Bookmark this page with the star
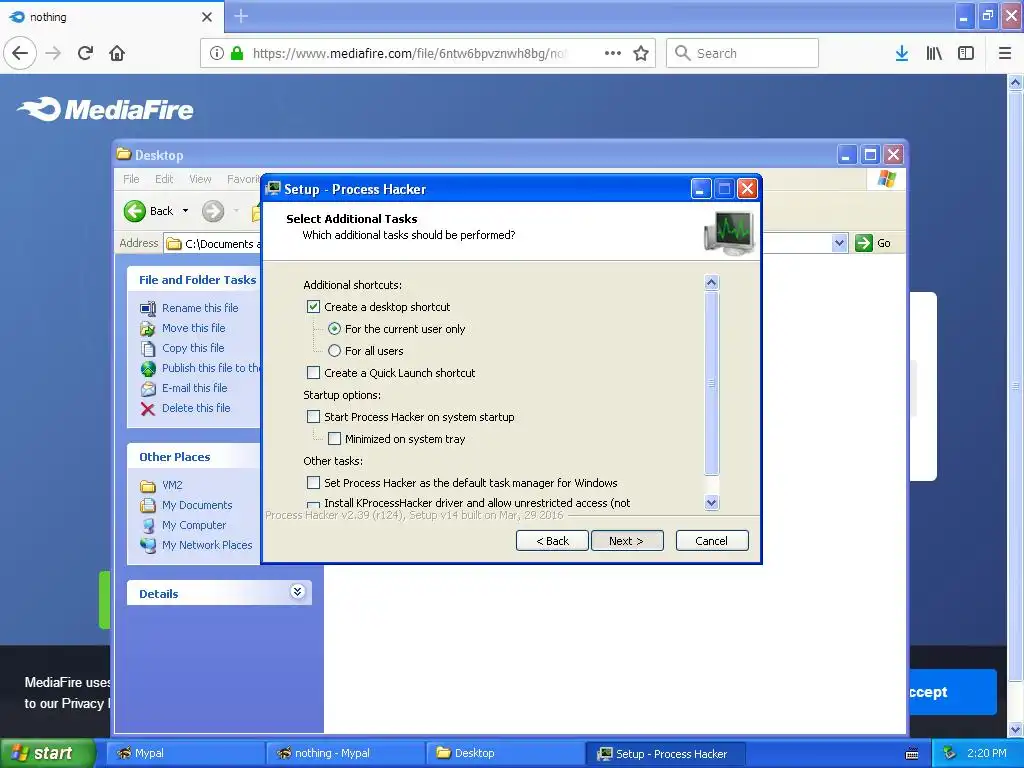Image resolution: width=1024 pixels, height=768 pixels. point(641,53)
